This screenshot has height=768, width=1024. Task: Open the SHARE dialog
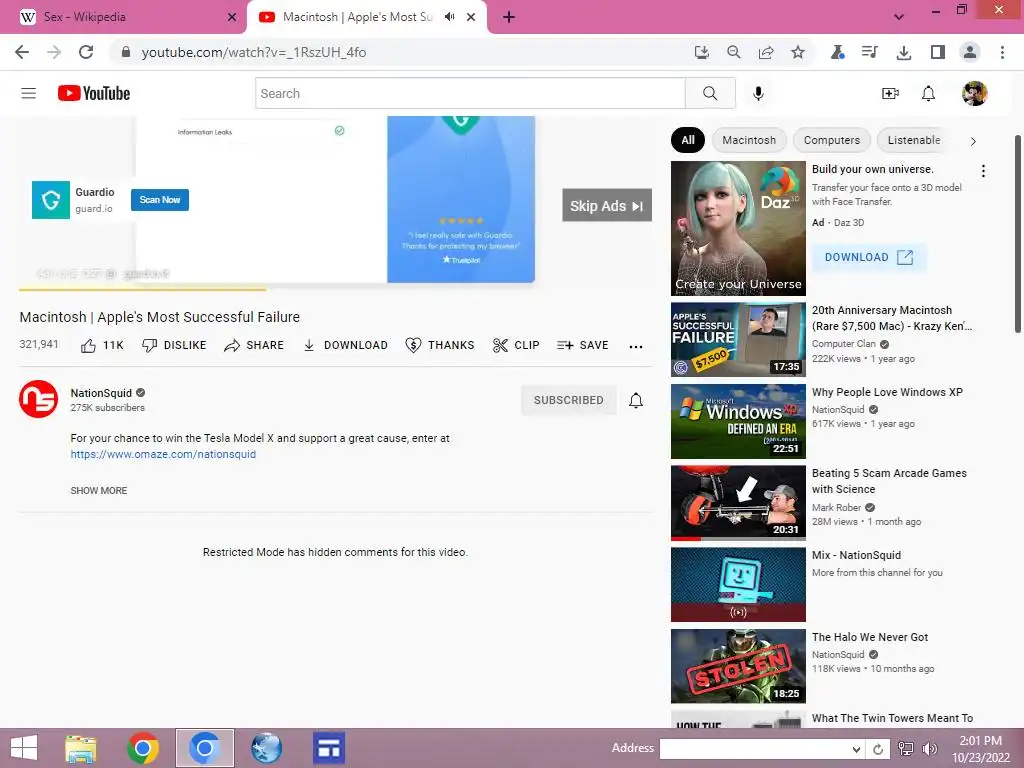[x=254, y=345]
